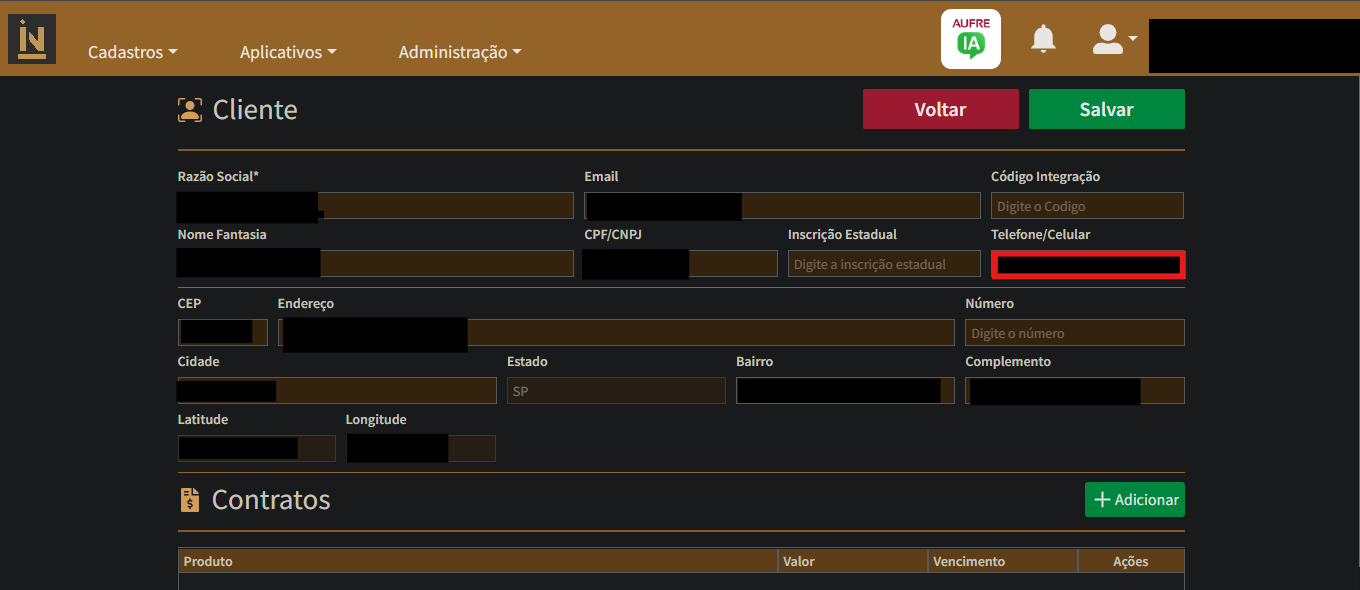Image resolution: width=1360 pixels, height=590 pixels.
Task: Click the Contratos document icon
Action: click(189, 500)
